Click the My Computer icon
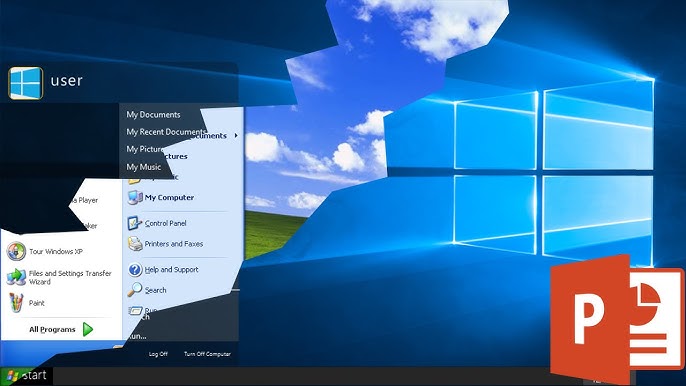 pos(135,197)
